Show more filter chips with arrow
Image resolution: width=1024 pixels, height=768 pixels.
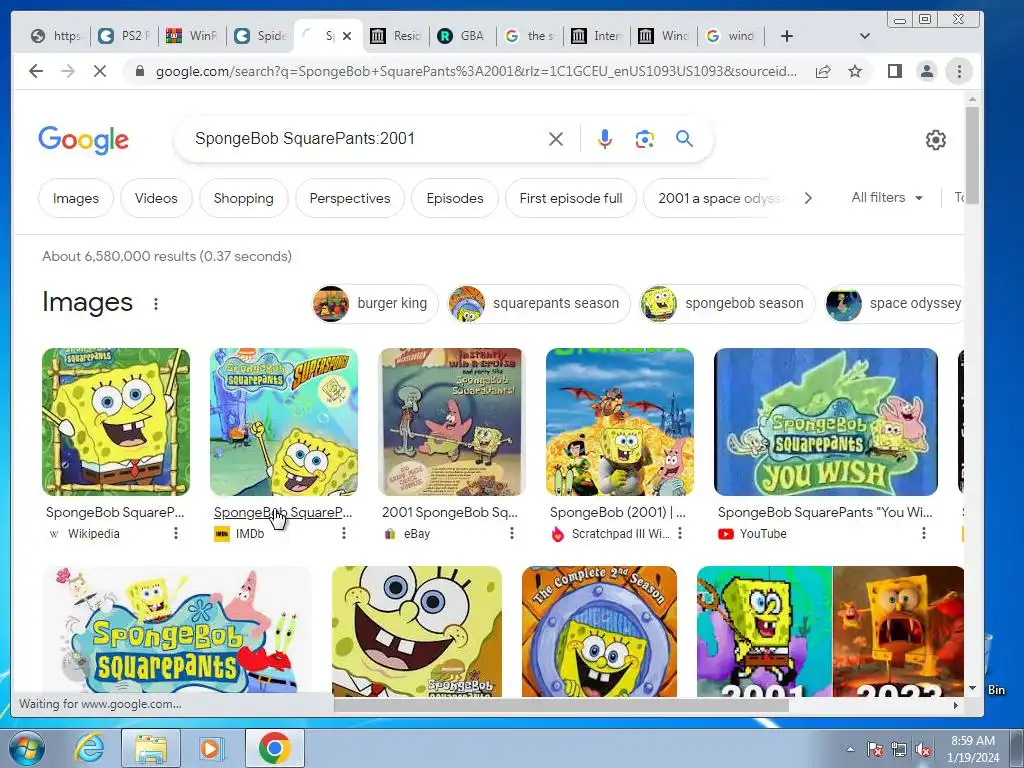tap(808, 198)
